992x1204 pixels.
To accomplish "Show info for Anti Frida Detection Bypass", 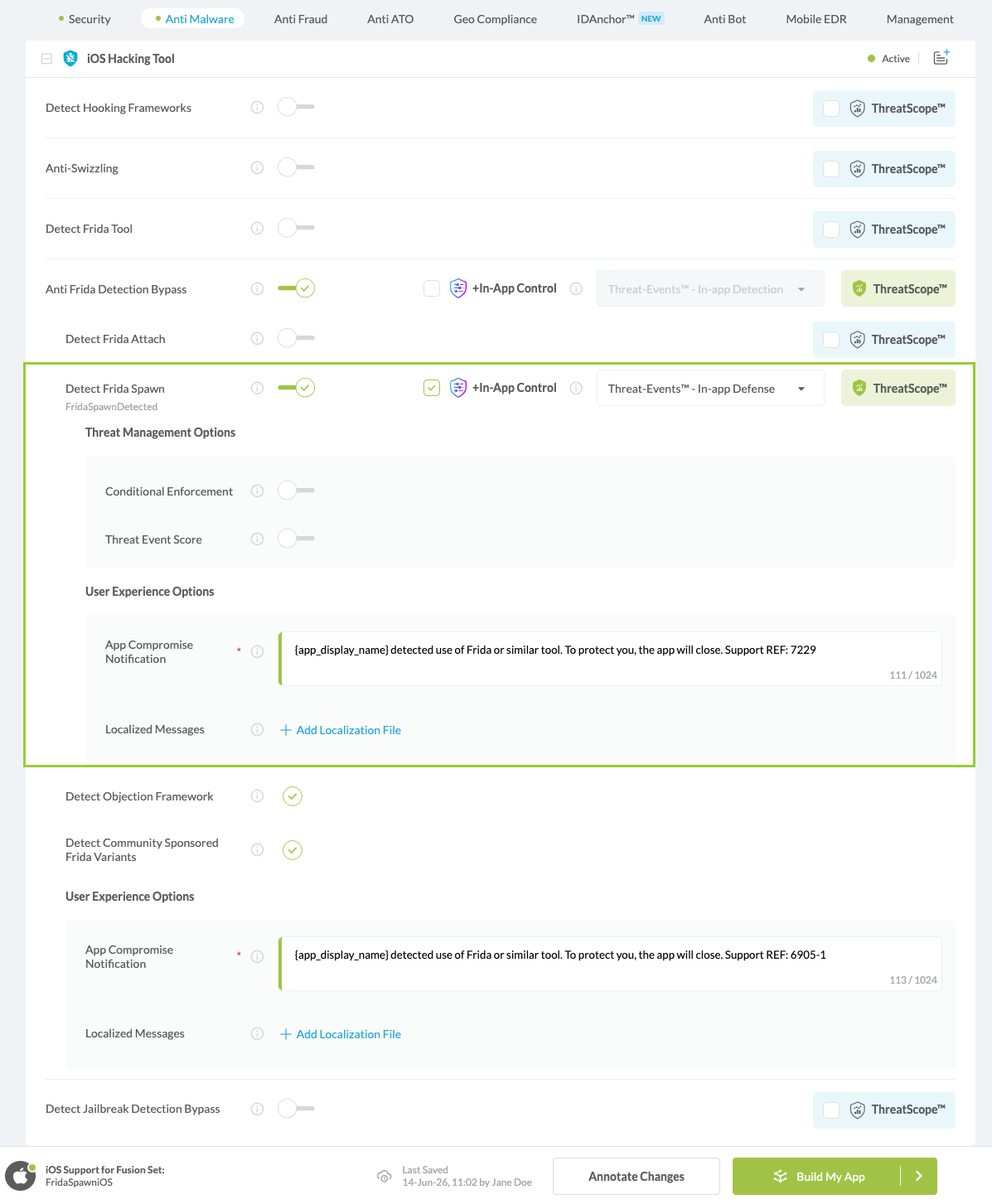I will point(257,288).
